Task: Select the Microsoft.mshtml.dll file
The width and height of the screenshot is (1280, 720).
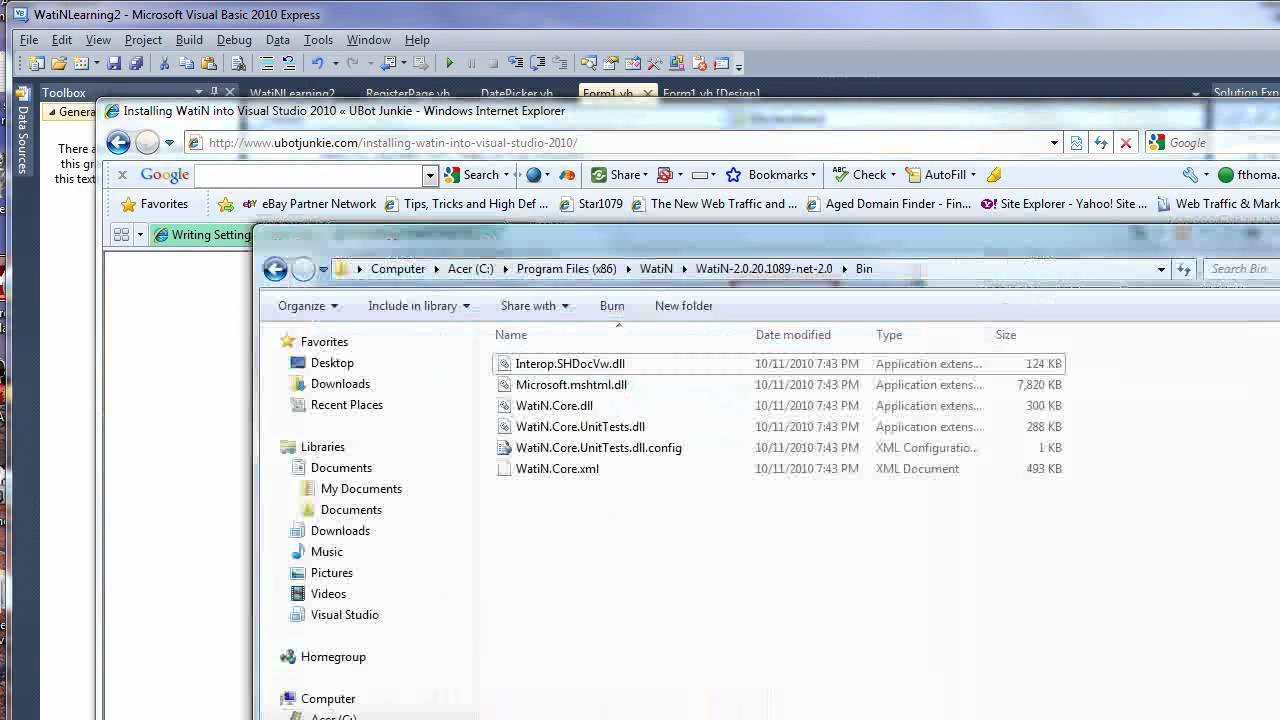Action: tap(571, 385)
